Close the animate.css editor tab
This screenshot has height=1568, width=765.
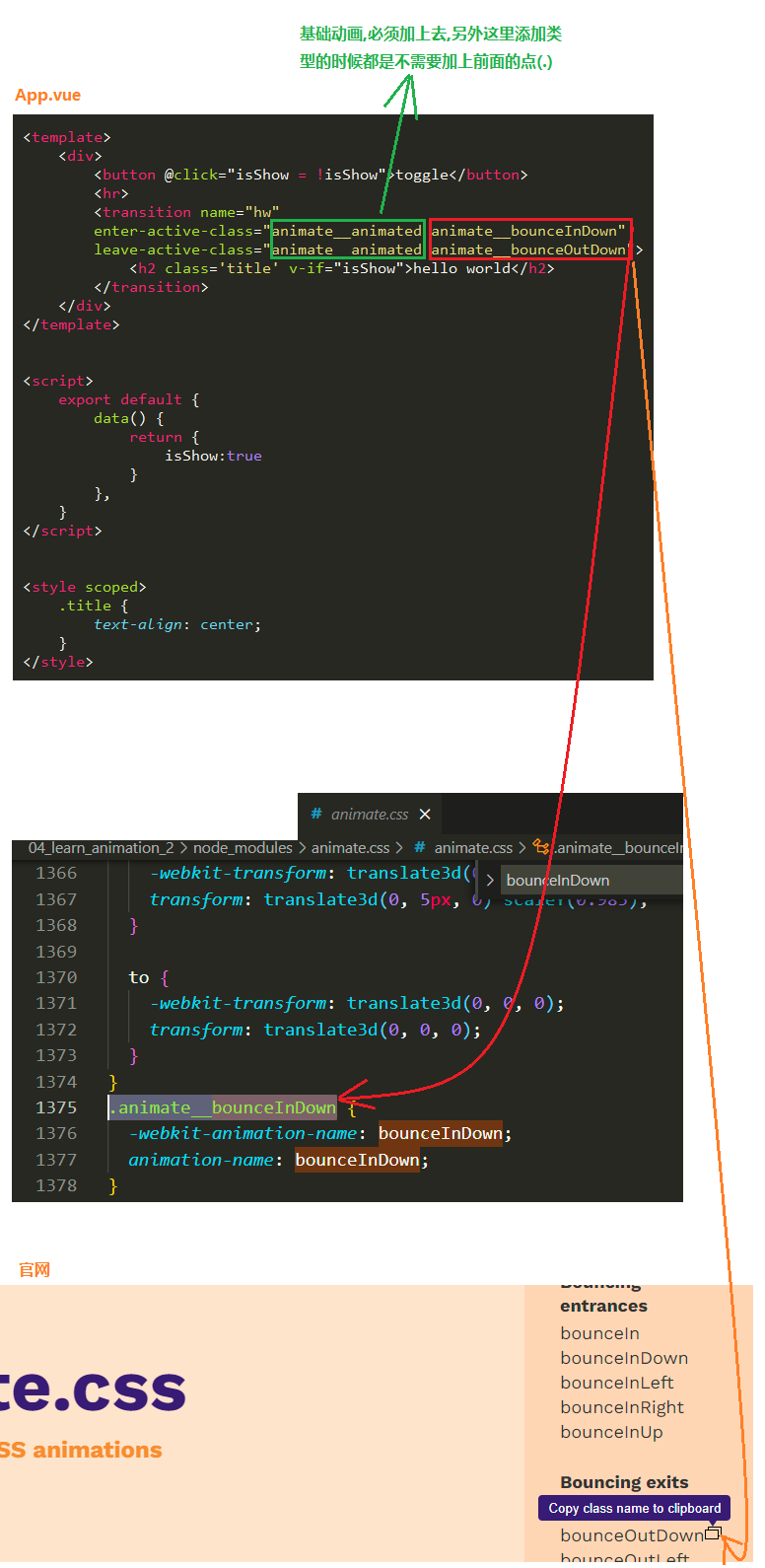(x=425, y=815)
